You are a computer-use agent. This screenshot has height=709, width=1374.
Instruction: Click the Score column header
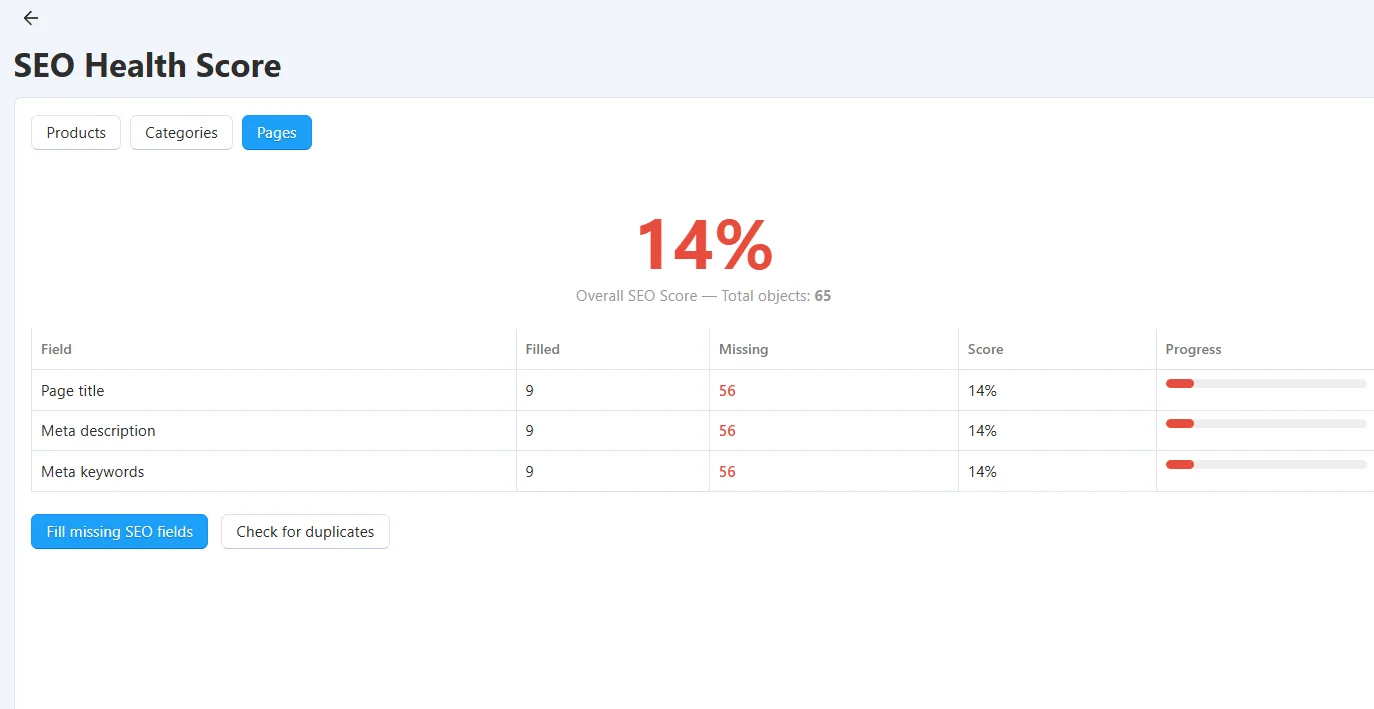pos(985,349)
